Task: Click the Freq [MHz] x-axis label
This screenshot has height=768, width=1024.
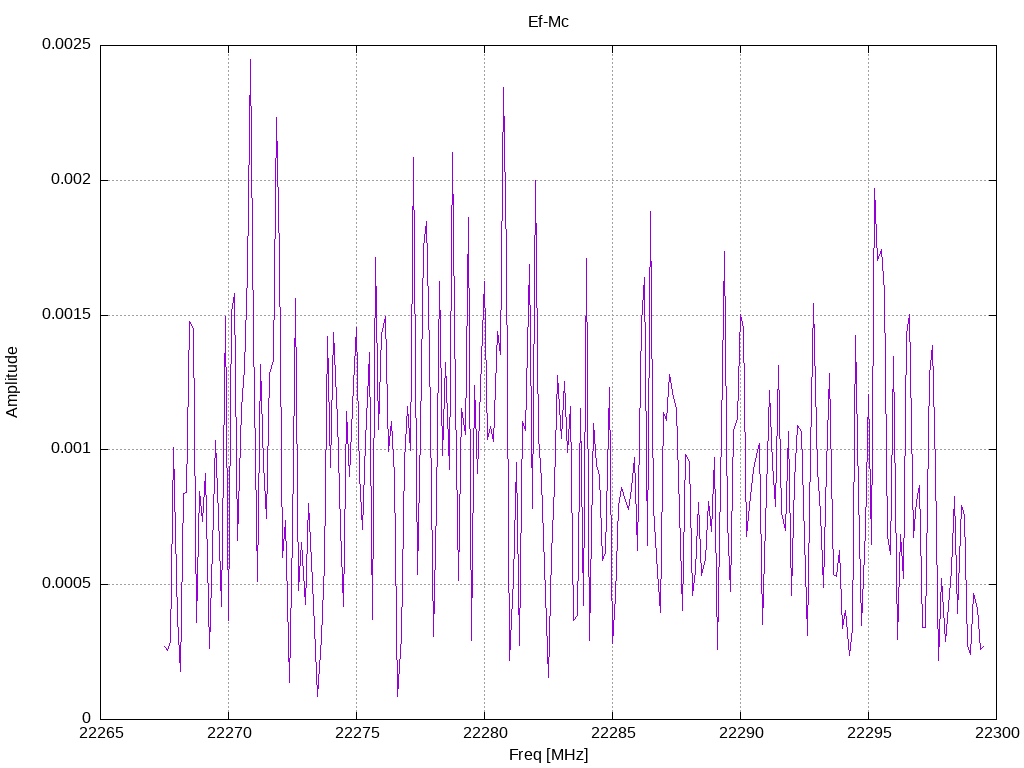Action: pos(549,755)
